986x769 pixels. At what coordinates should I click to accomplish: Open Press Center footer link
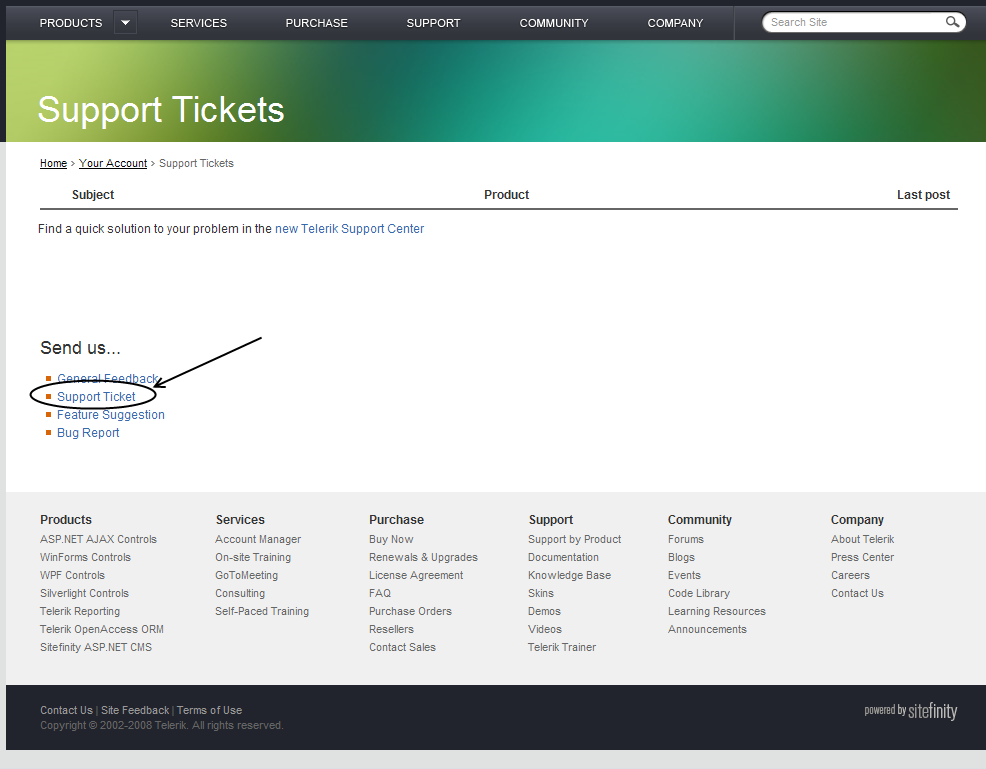click(x=863, y=557)
